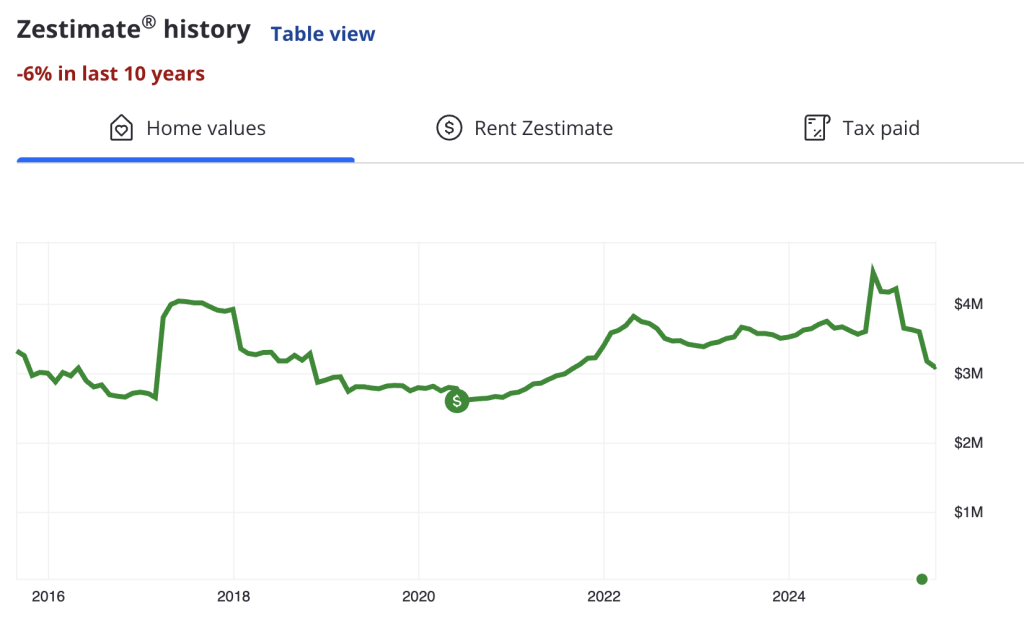1024x633 pixels.
Task: Click the small green dot at chart bottom-right
Action: coord(922,579)
